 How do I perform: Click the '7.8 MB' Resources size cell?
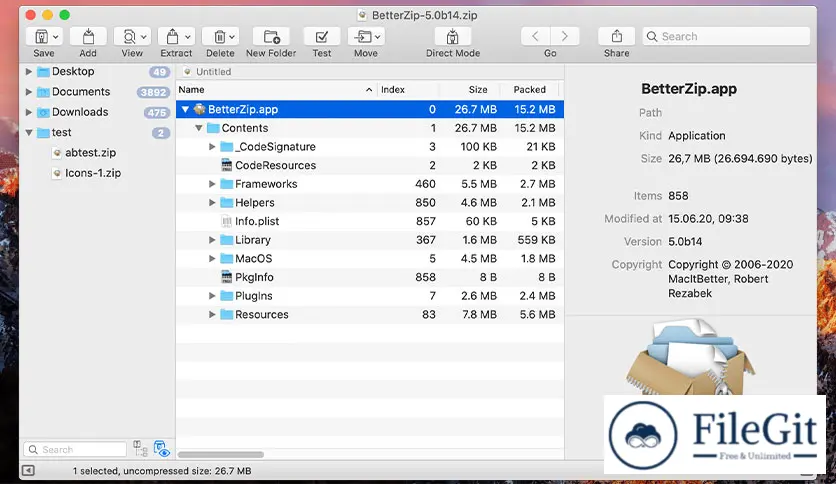pyautogui.click(x=480, y=314)
